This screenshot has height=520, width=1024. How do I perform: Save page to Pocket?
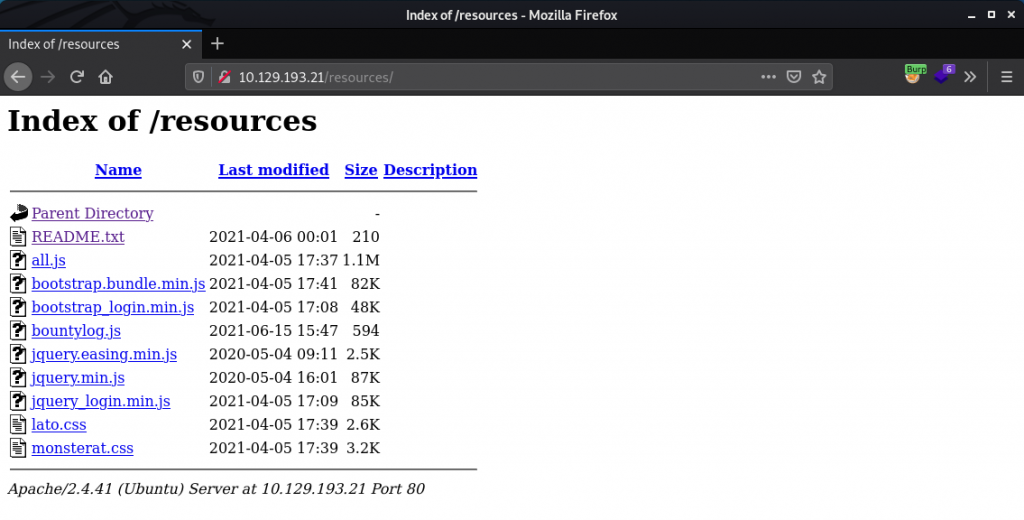tap(793, 77)
